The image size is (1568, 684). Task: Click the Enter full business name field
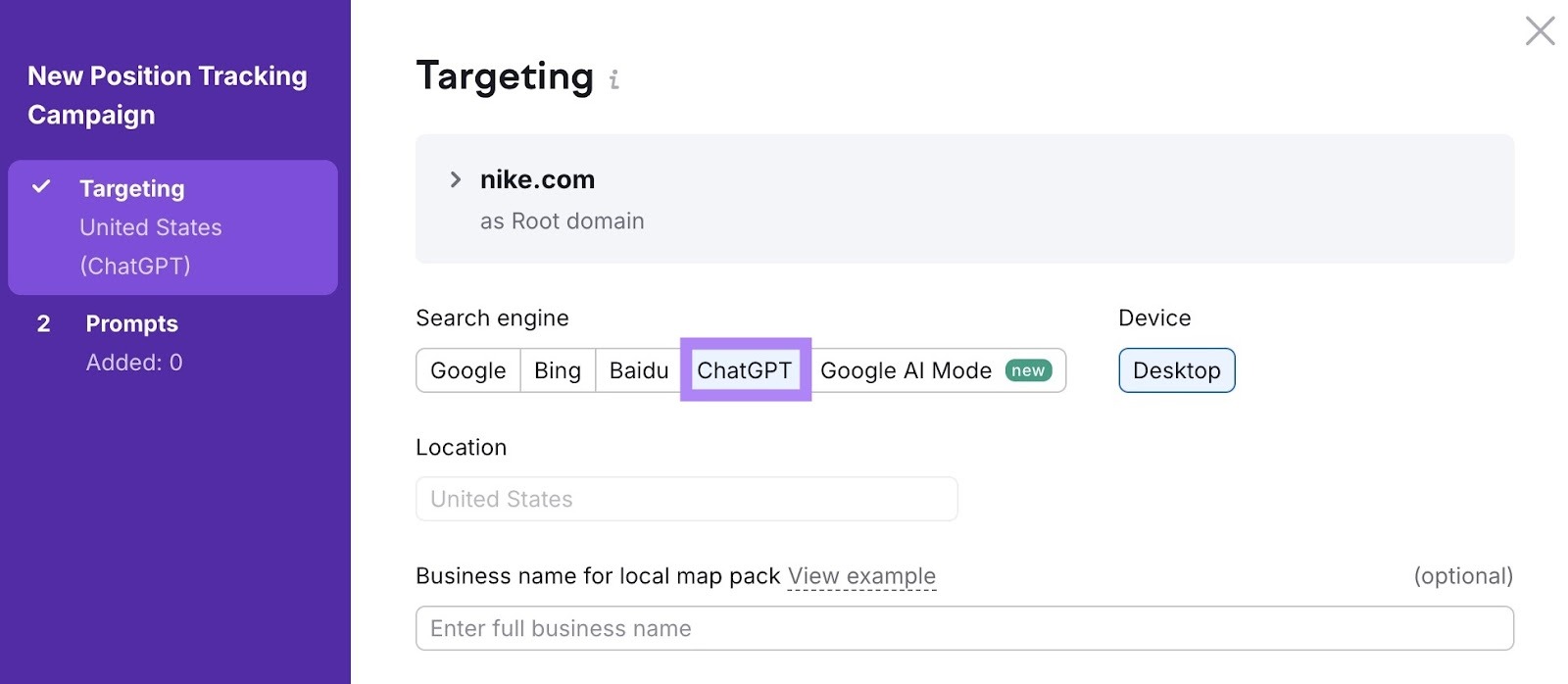964,628
